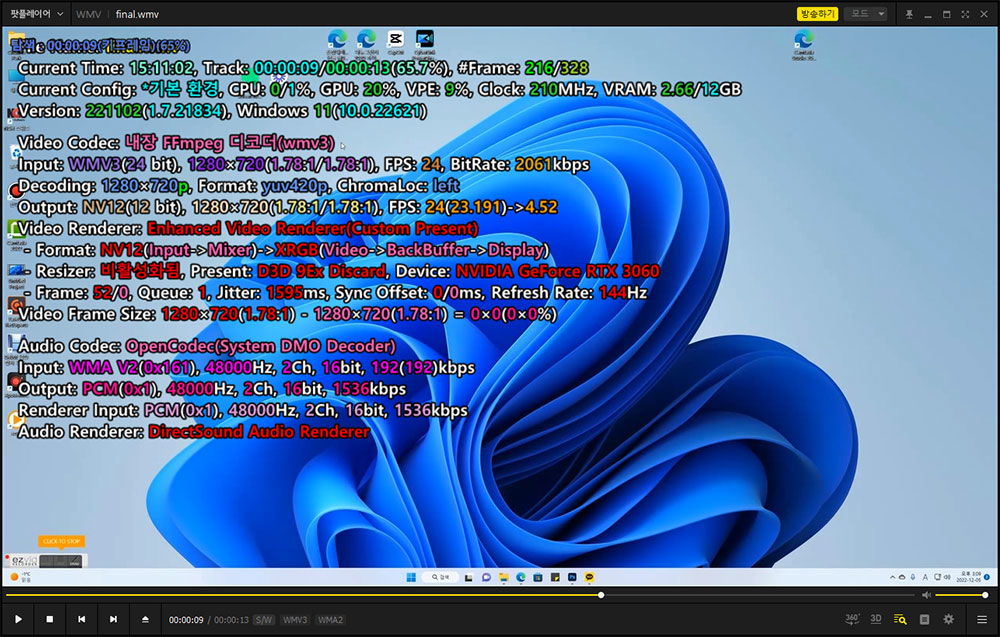Open the hamburger menu in control bar
Viewport: 1000px width, 637px height.
pyautogui.click(x=982, y=619)
